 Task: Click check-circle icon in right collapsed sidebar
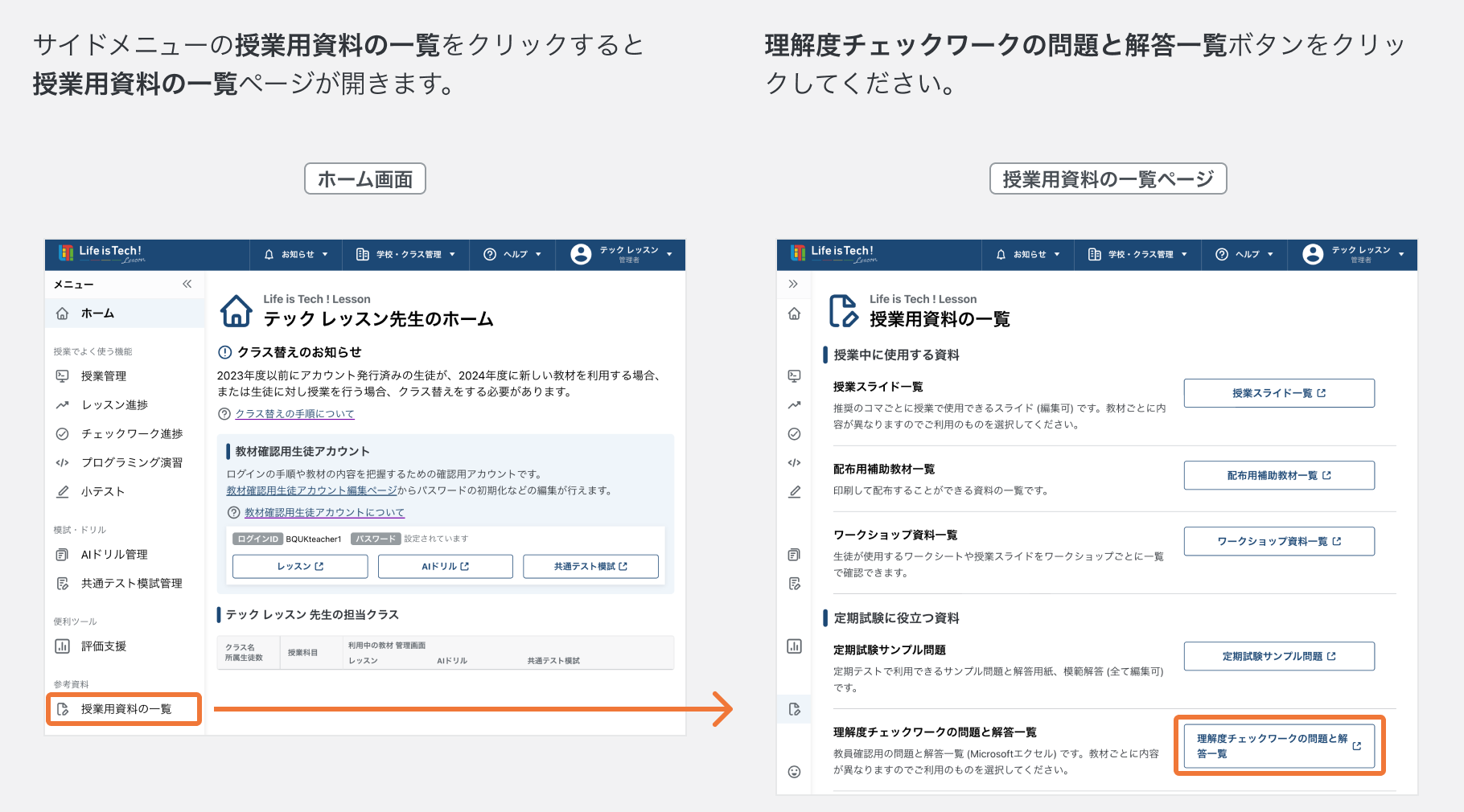coord(794,434)
